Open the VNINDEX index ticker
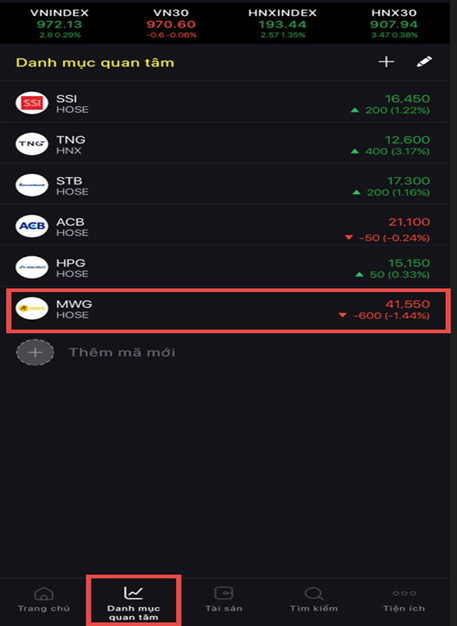Viewport: 457px width, 626px height. tap(59, 23)
